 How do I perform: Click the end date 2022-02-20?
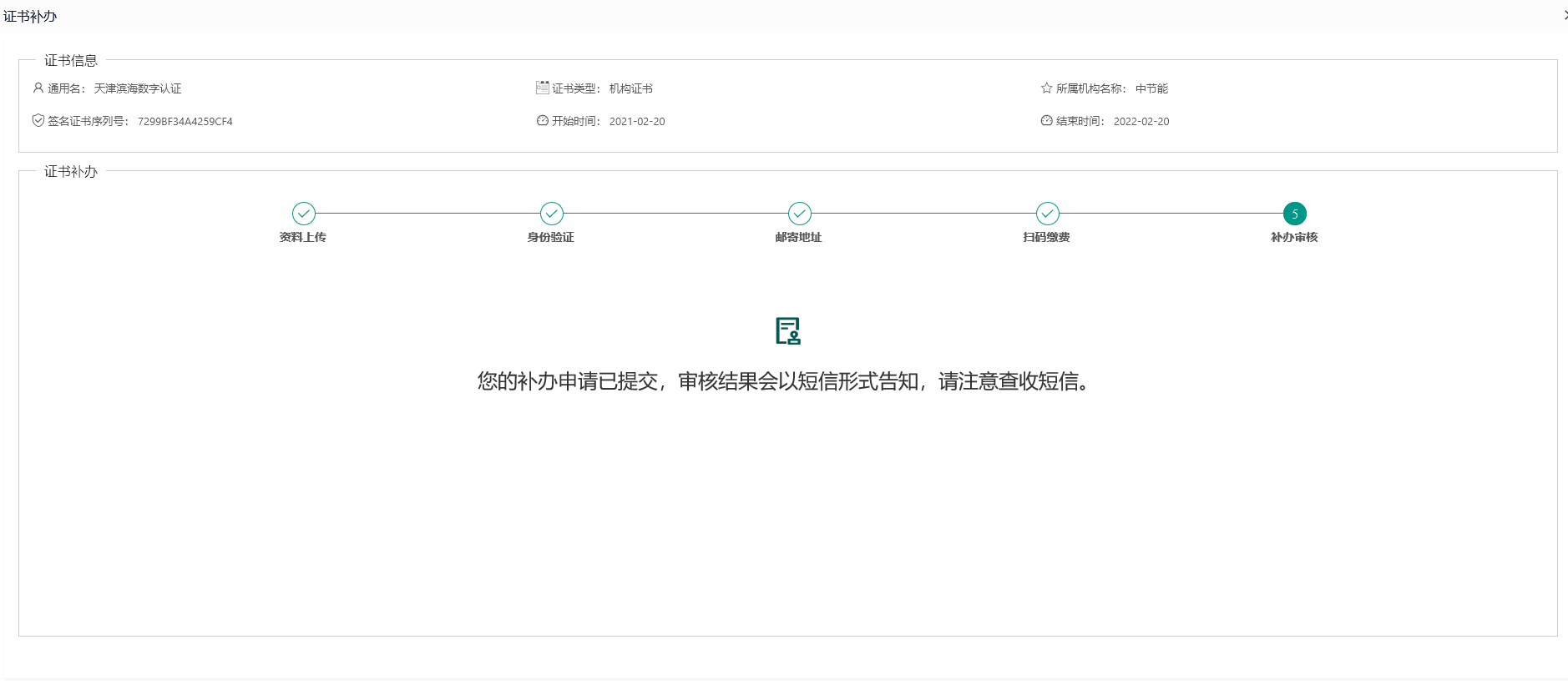point(1141,122)
